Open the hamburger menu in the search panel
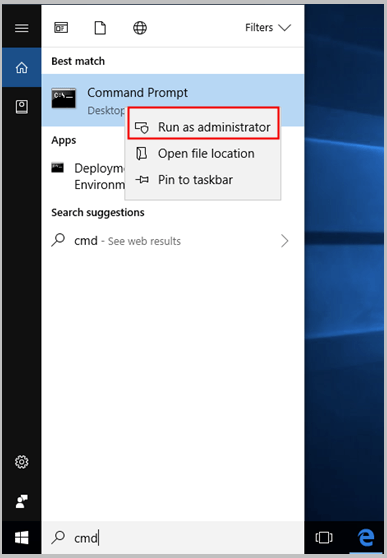This screenshot has width=387, height=558. (x=22, y=28)
